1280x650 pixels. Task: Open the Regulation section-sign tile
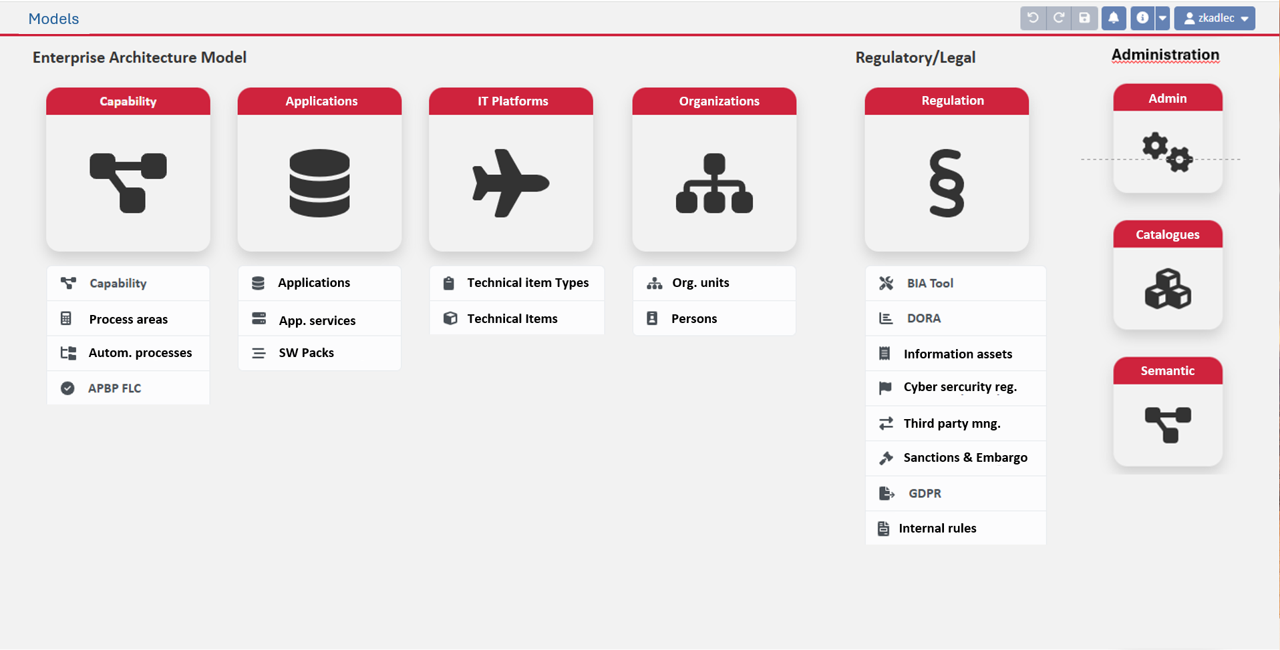click(x=946, y=183)
